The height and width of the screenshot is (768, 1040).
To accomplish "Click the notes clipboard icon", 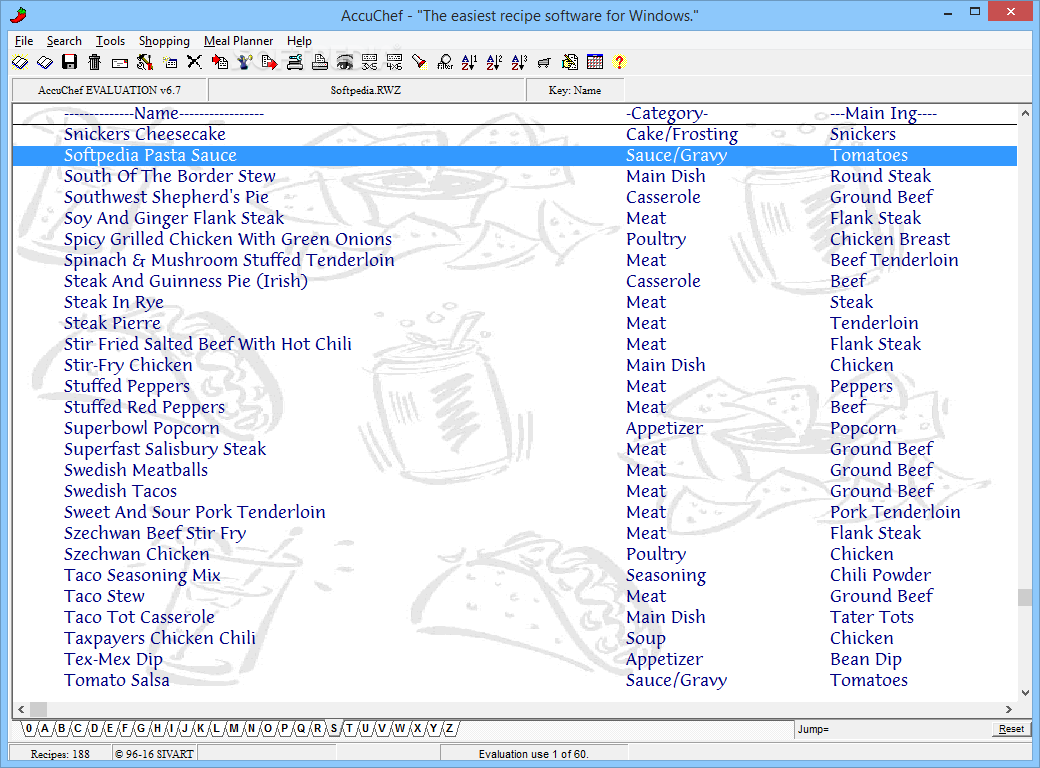I will click(570, 62).
